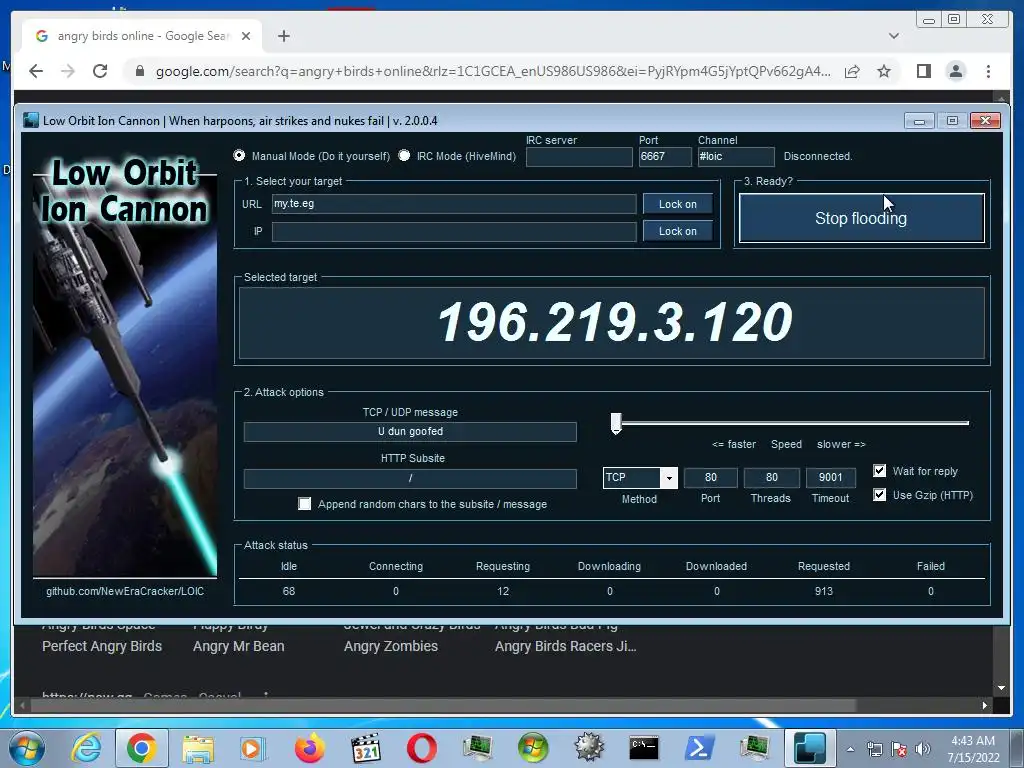Expand Chrome tab search chevron
Screen dimensions: 1024x768
coord(893,36)
